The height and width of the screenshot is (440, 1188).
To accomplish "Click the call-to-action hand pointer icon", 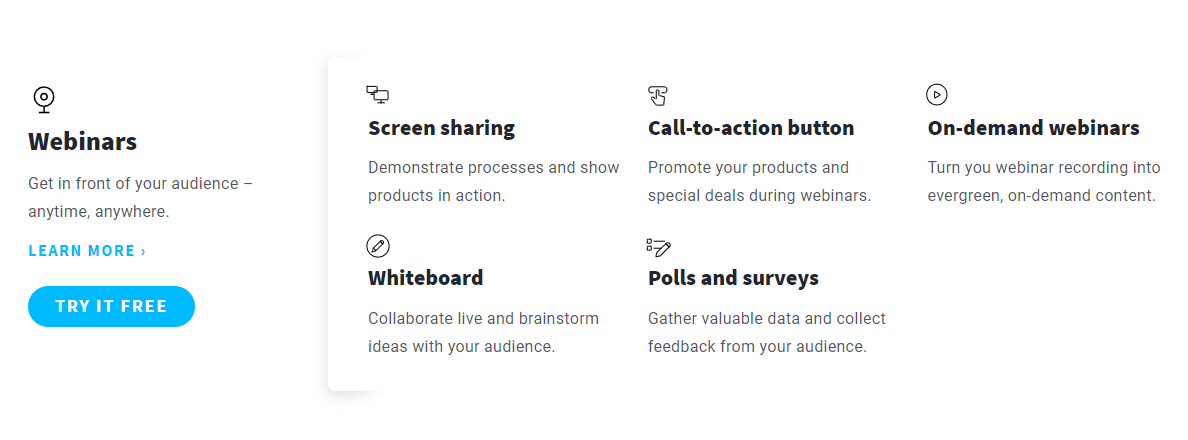I will pos(658,95).
